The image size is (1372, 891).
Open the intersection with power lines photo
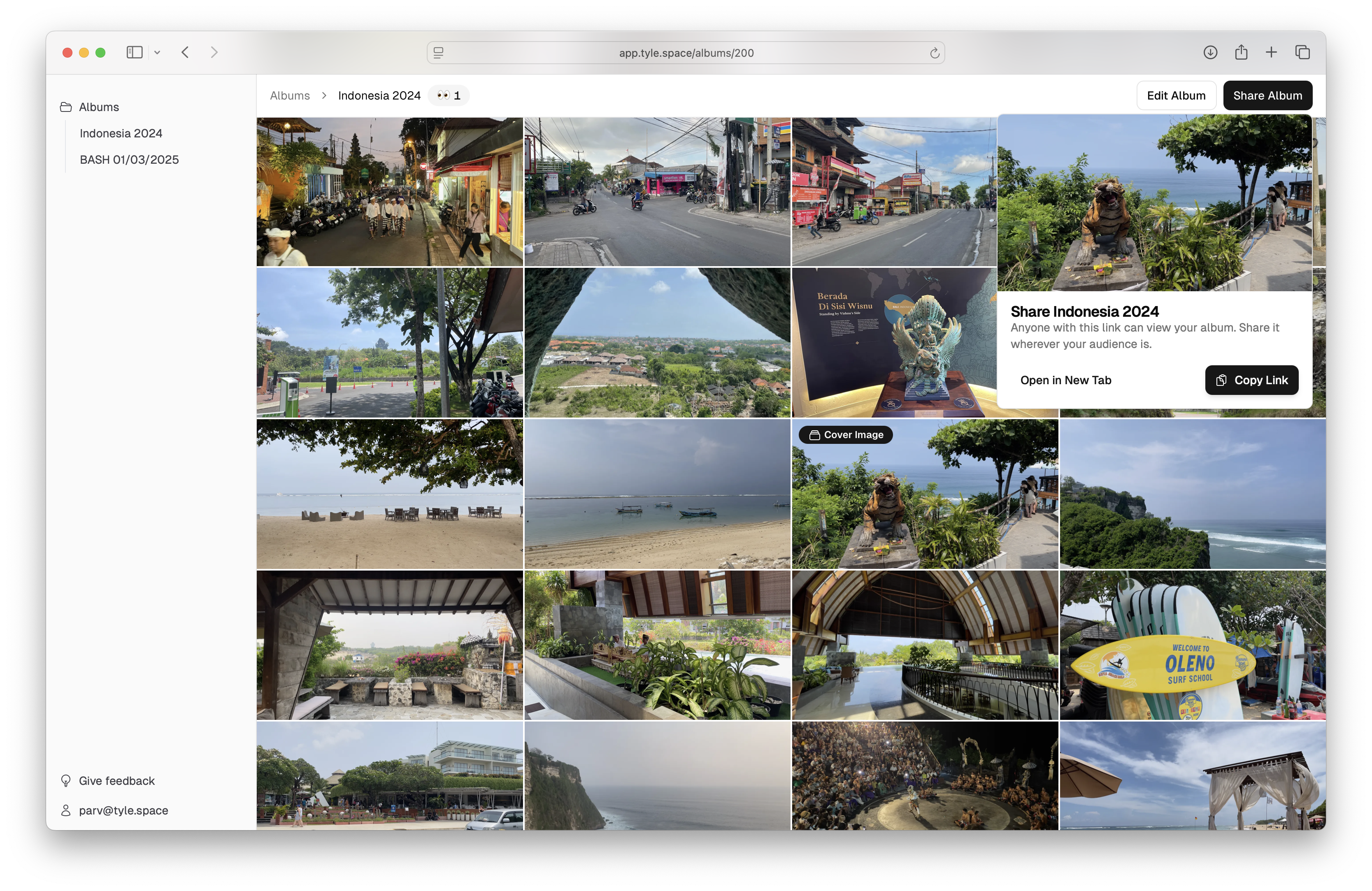(657, 192)
